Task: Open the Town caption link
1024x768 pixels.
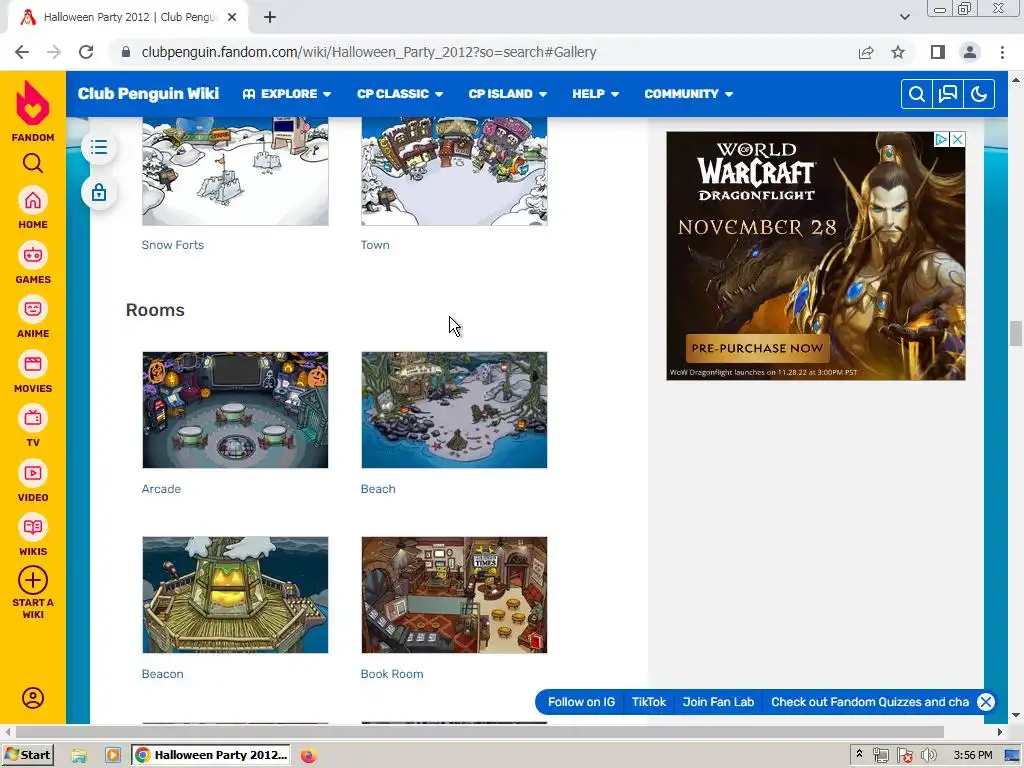Action: (x=375, y=245)
